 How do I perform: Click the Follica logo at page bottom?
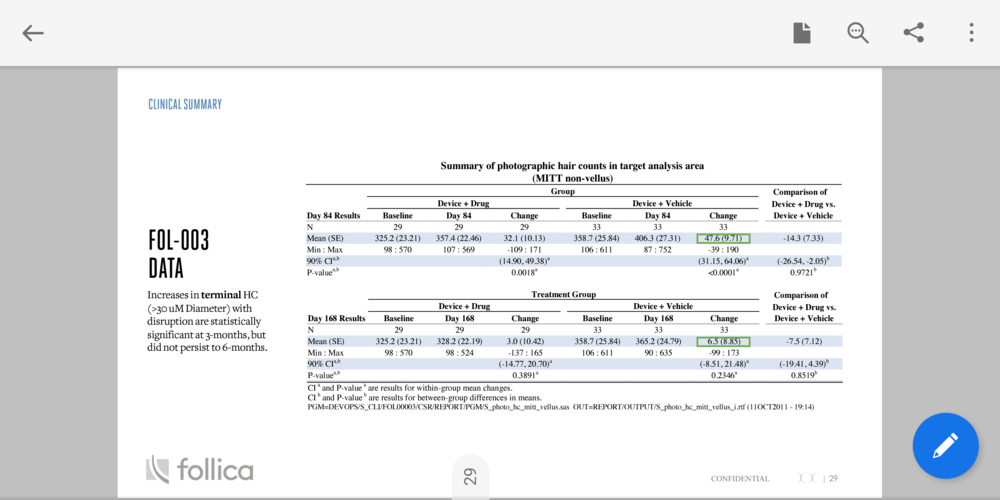click(200, 469)
